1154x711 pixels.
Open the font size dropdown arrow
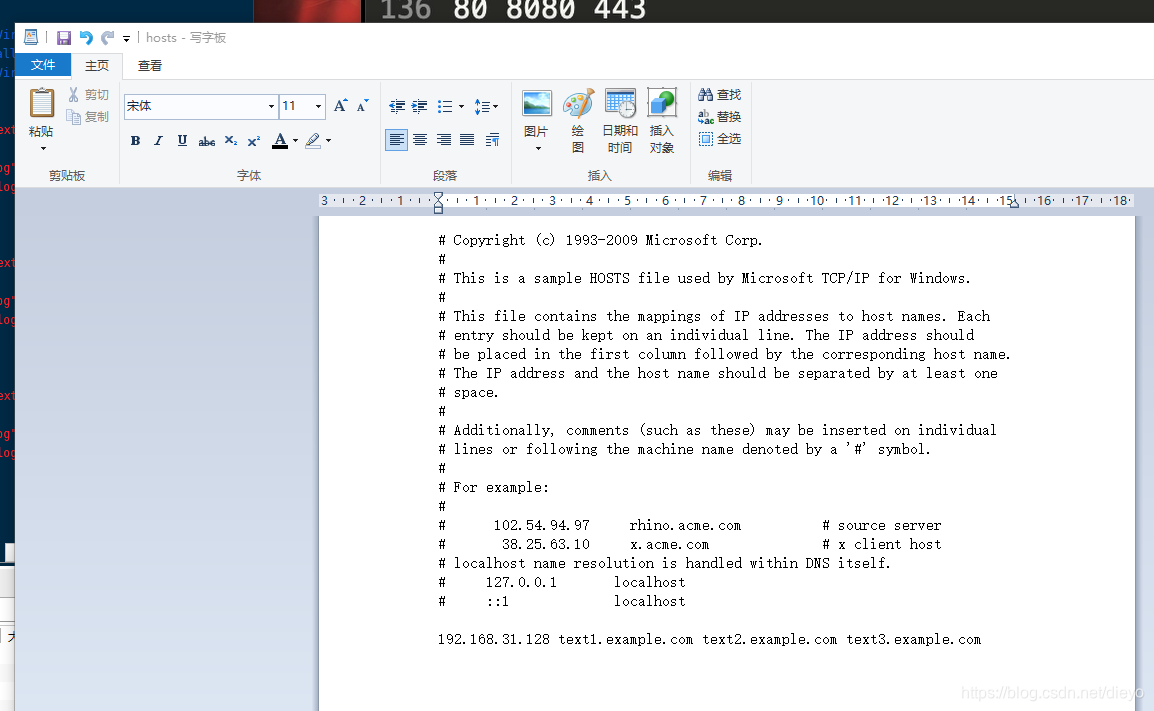pos(319,106)
